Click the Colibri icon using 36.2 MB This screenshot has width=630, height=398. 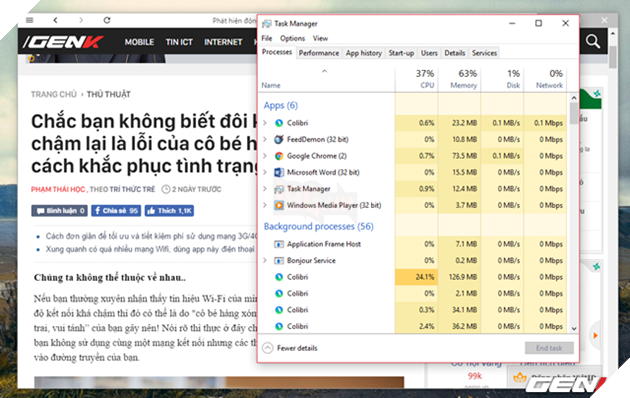(x=279, y=327)
